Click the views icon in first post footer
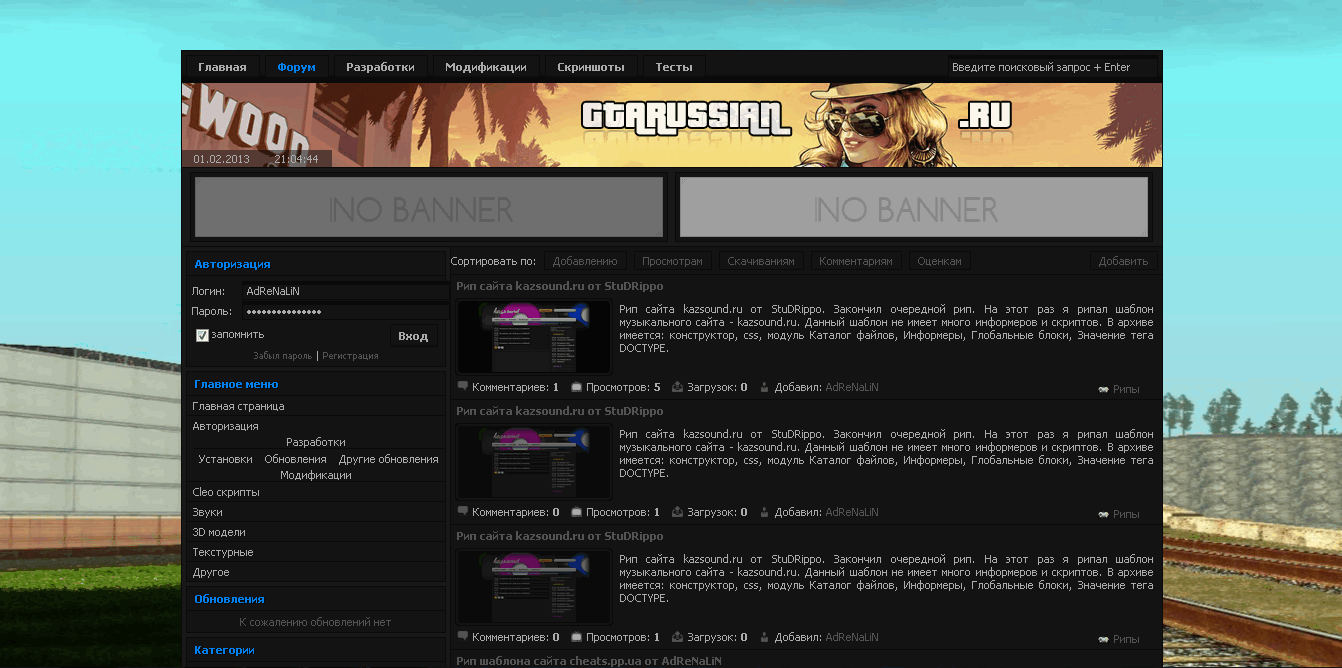The image size is (1342, 668). (x=577, y=387)
